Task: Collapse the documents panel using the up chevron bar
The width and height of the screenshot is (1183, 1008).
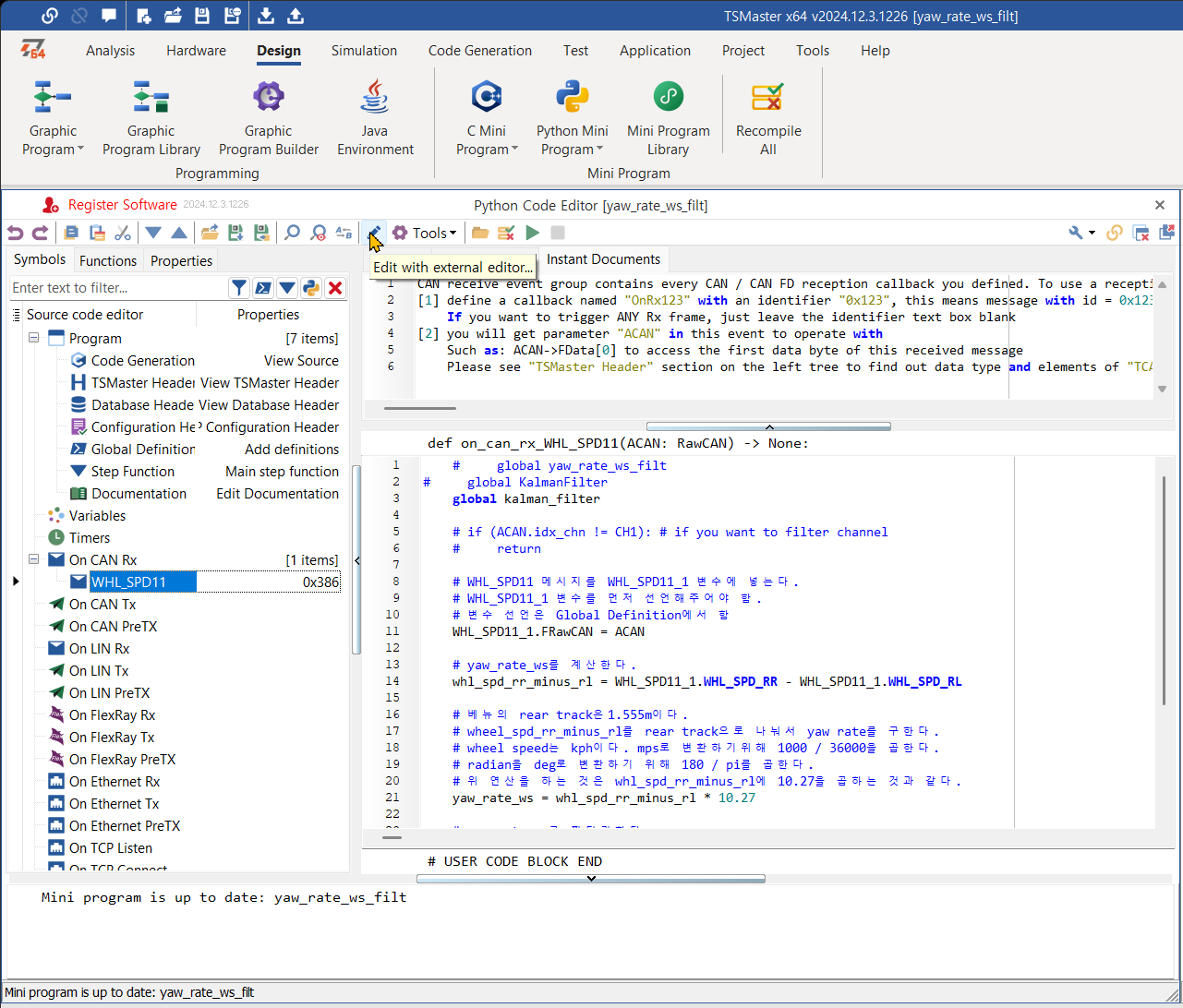Action: pos(768,426)
